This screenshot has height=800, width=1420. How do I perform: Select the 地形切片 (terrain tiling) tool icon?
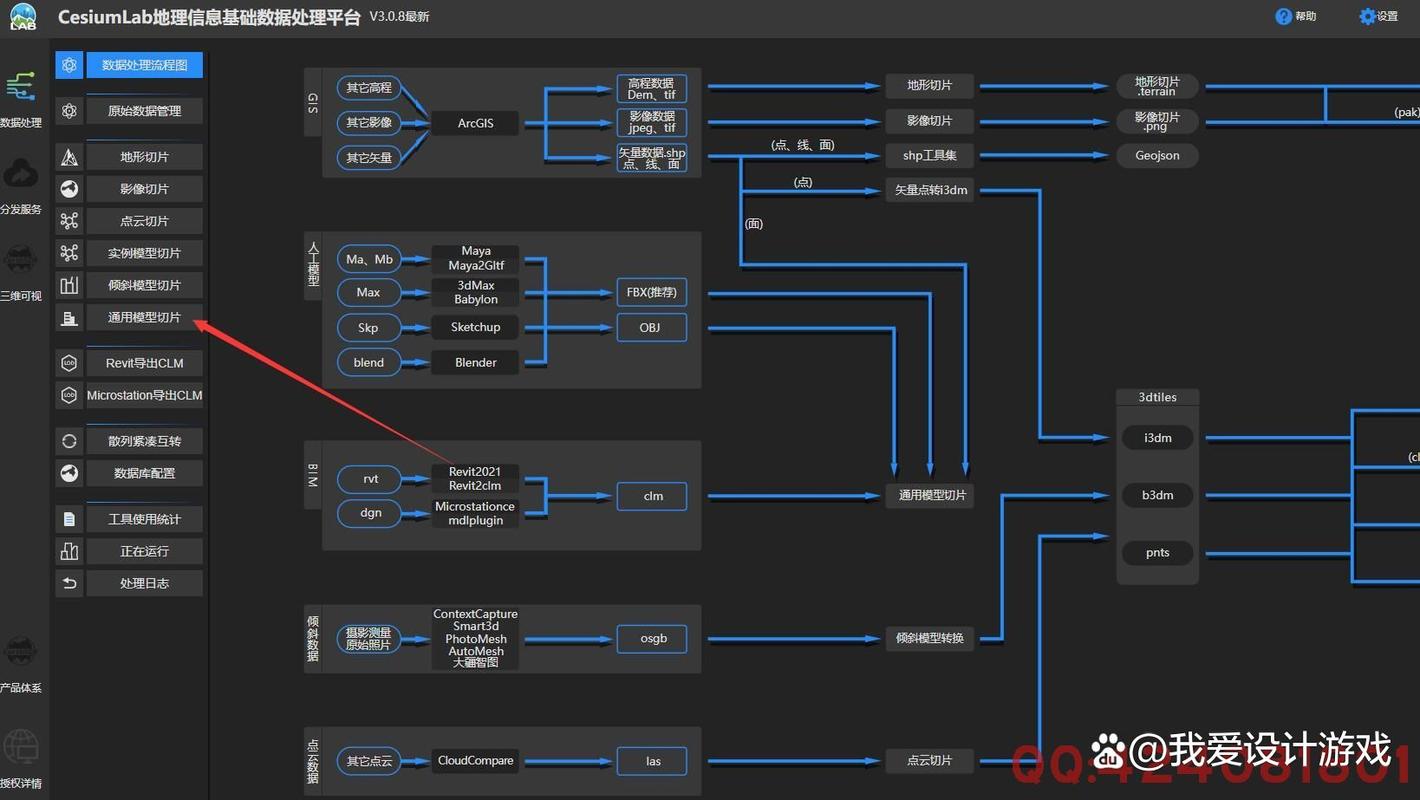pyautogui.click(x=69, y=156)
